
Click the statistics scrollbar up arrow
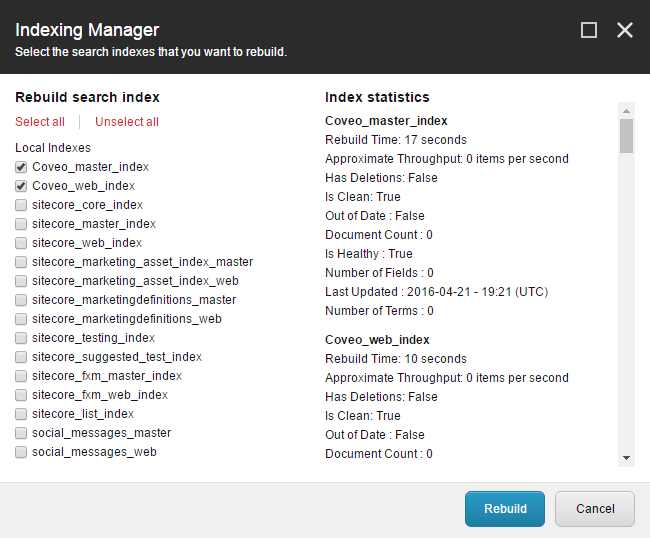[626, 111]
